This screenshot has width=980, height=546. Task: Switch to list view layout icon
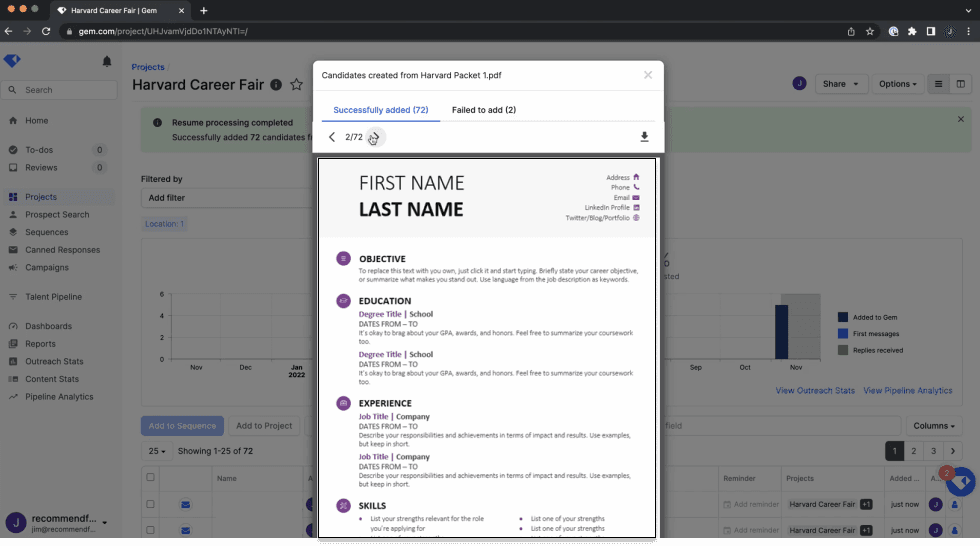coord(938,84)
